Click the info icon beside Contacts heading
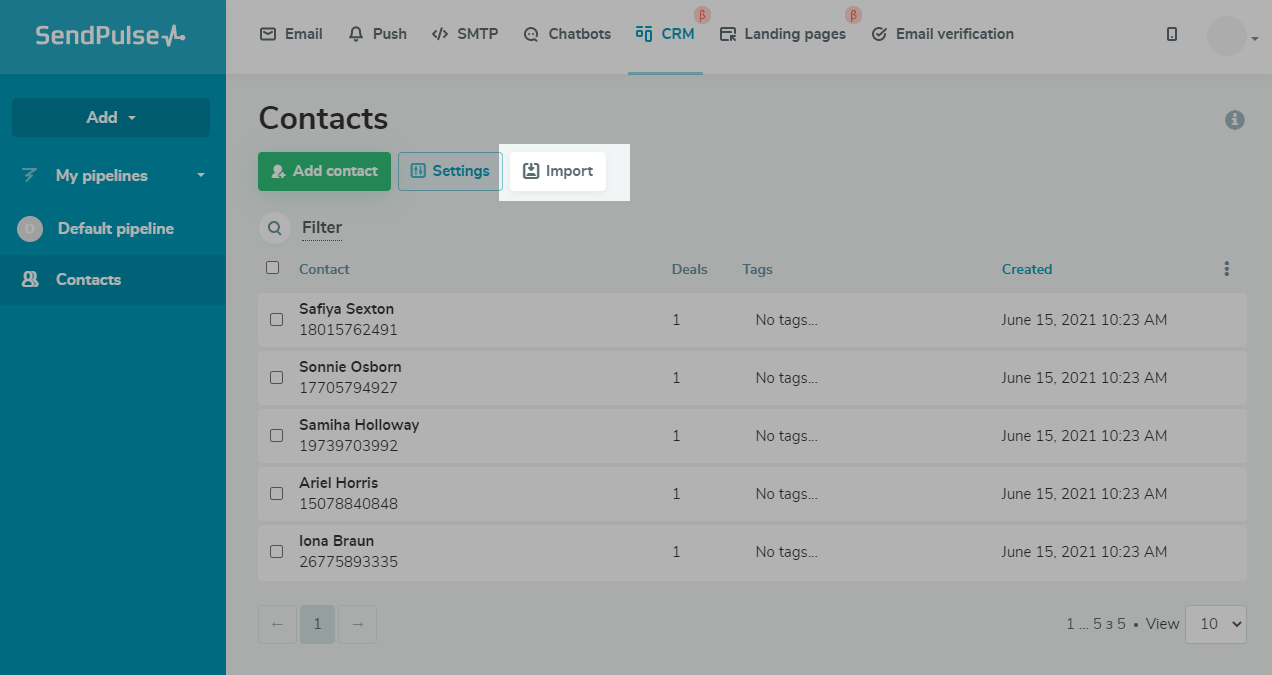Viewport: 1272px width, 675px height. (1235, 120)
